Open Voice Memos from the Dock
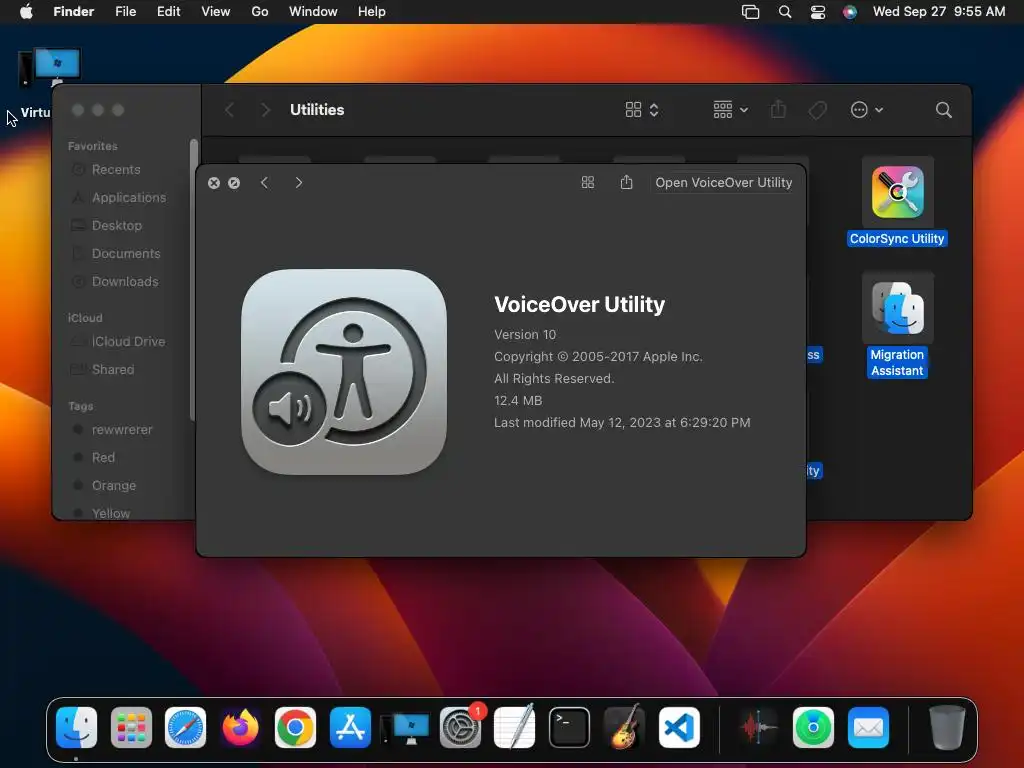Screen dimensions: 1024x768 point(758,727)
